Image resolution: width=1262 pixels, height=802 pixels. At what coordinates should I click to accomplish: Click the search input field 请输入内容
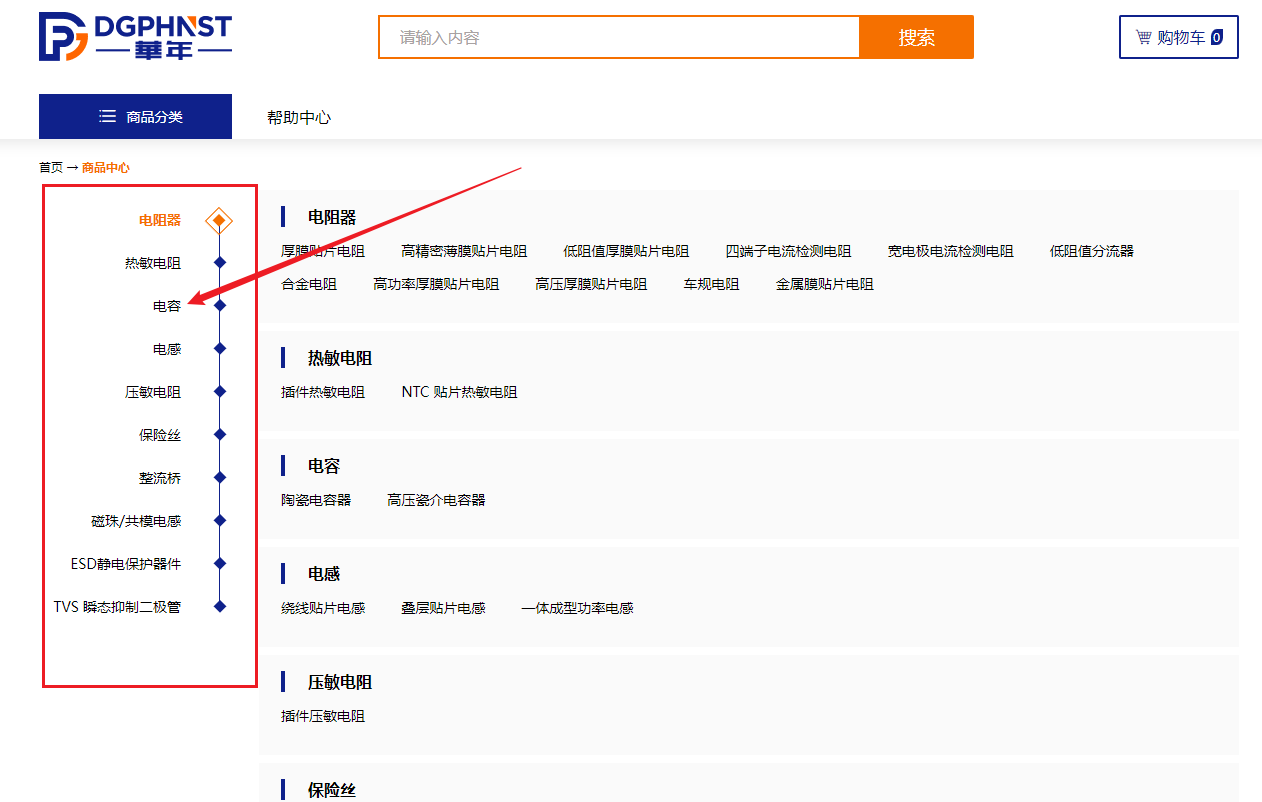619,37
